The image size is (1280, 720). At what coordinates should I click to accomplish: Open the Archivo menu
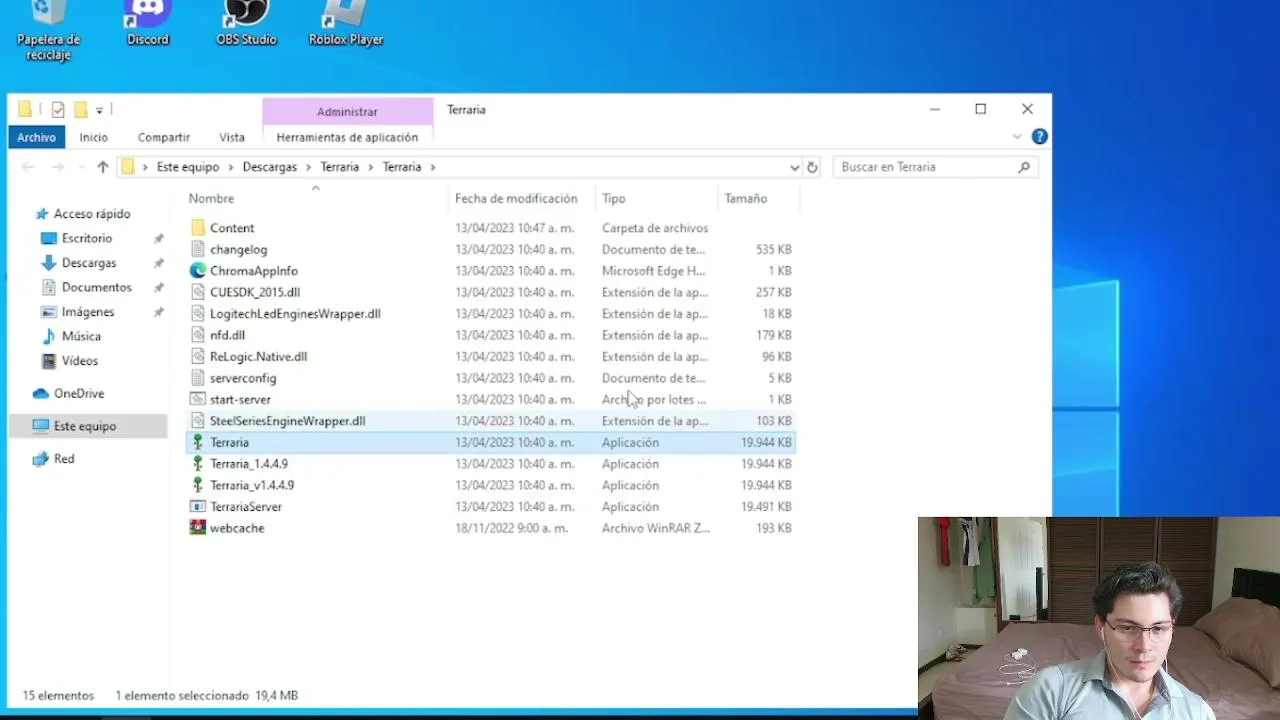36,137
